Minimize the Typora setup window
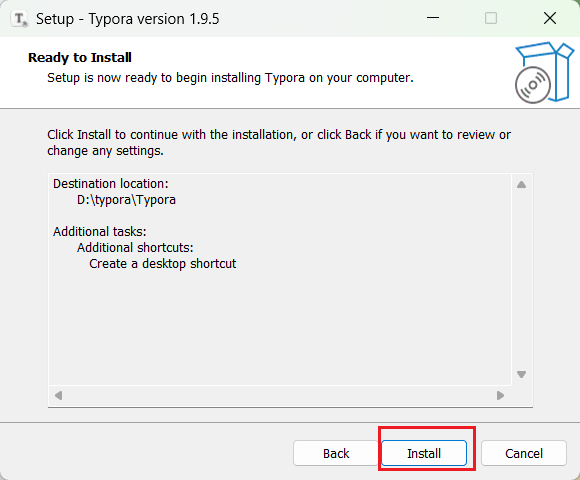Image resolution: width=580 pixels, height=480 pixels. point(433,18)
